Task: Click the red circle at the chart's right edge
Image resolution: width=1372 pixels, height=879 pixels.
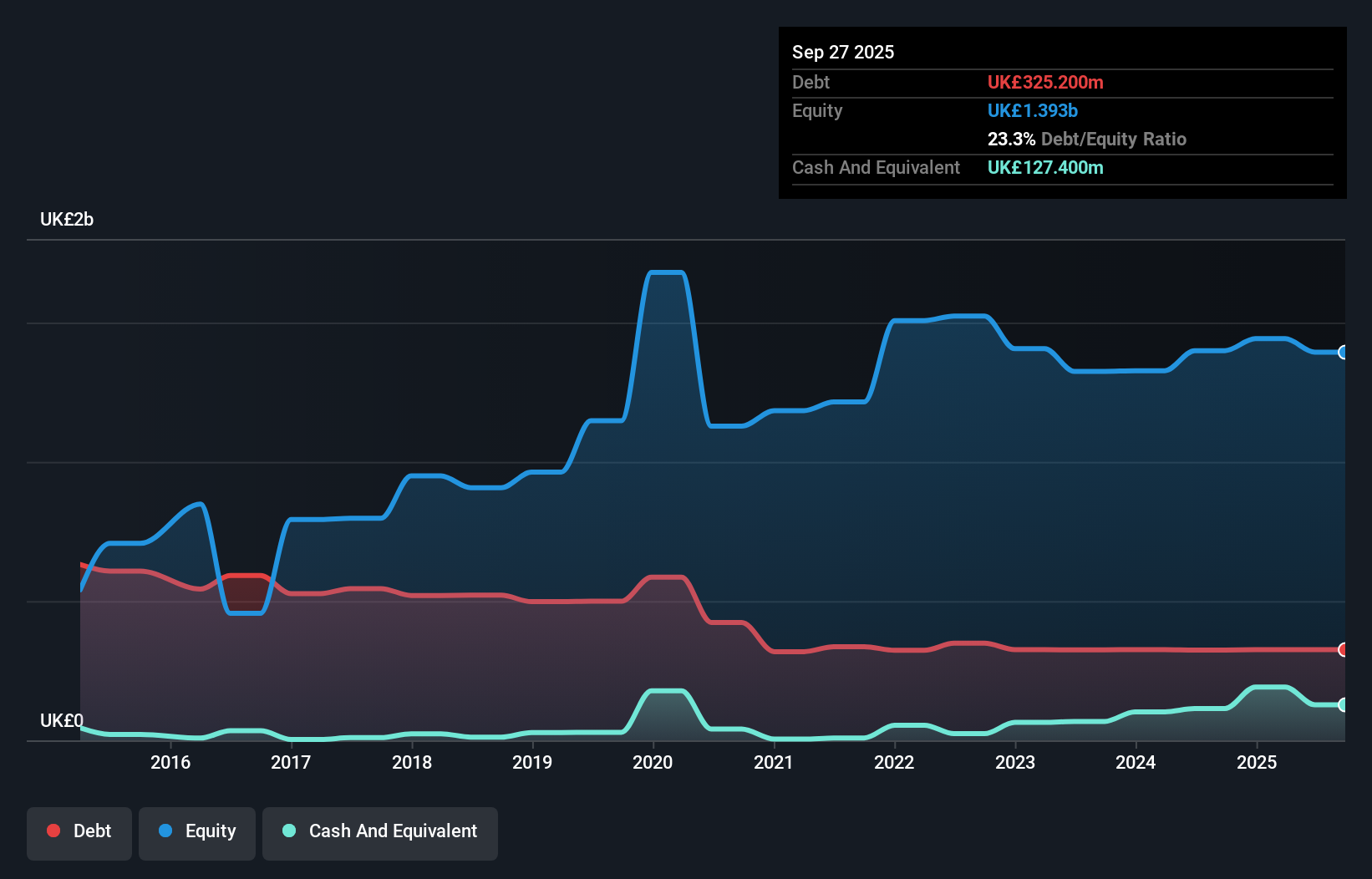Action: coord(1343,648)
